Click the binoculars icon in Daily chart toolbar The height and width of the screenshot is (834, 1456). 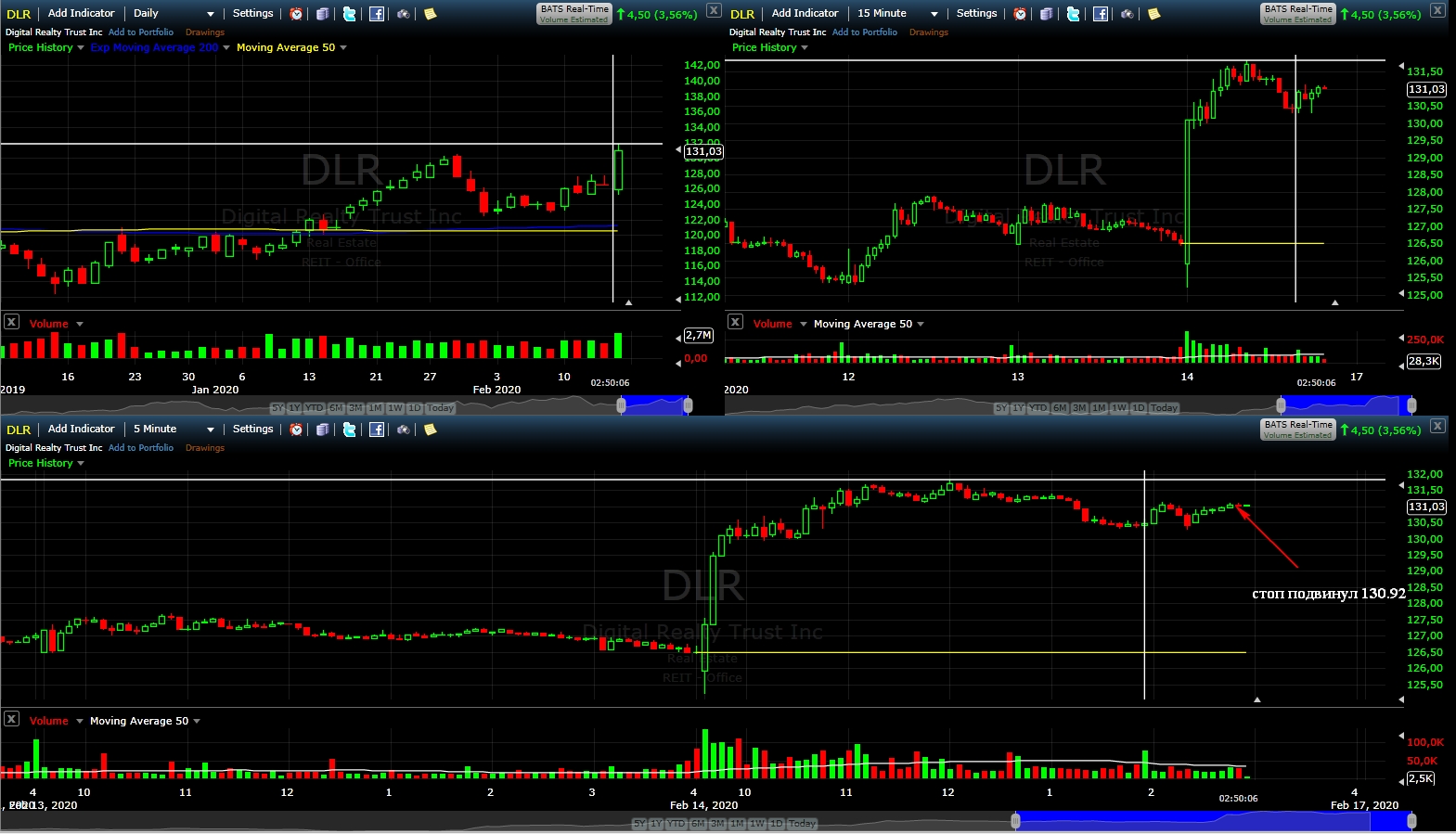coord(404,14)
